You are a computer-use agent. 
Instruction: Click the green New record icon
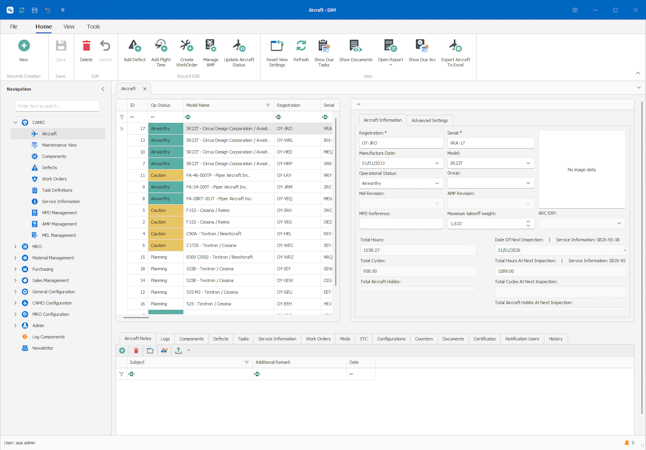coord(24,47)
